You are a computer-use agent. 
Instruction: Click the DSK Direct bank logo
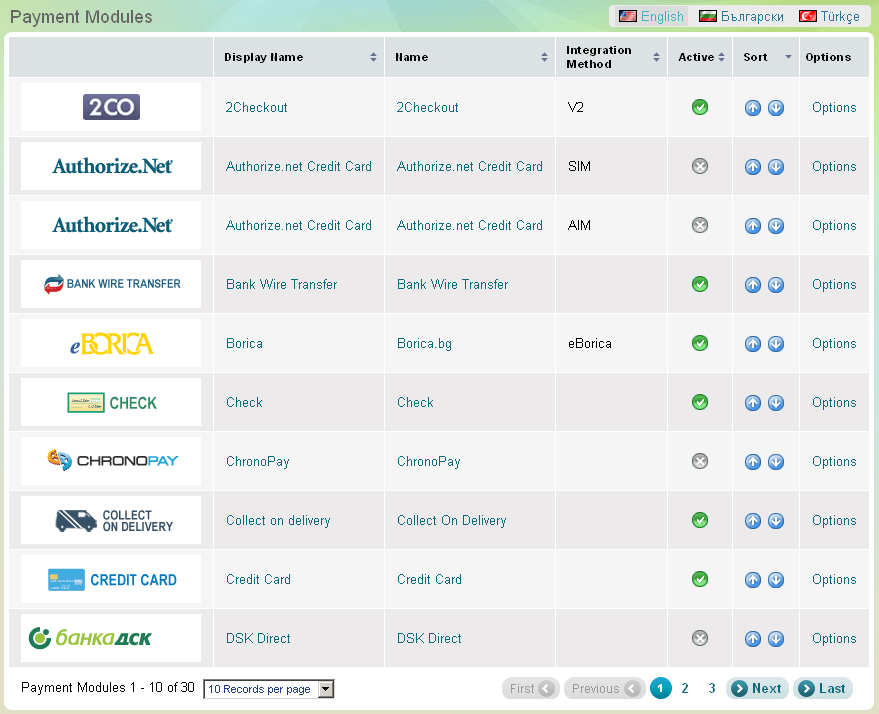click(110, 638)
